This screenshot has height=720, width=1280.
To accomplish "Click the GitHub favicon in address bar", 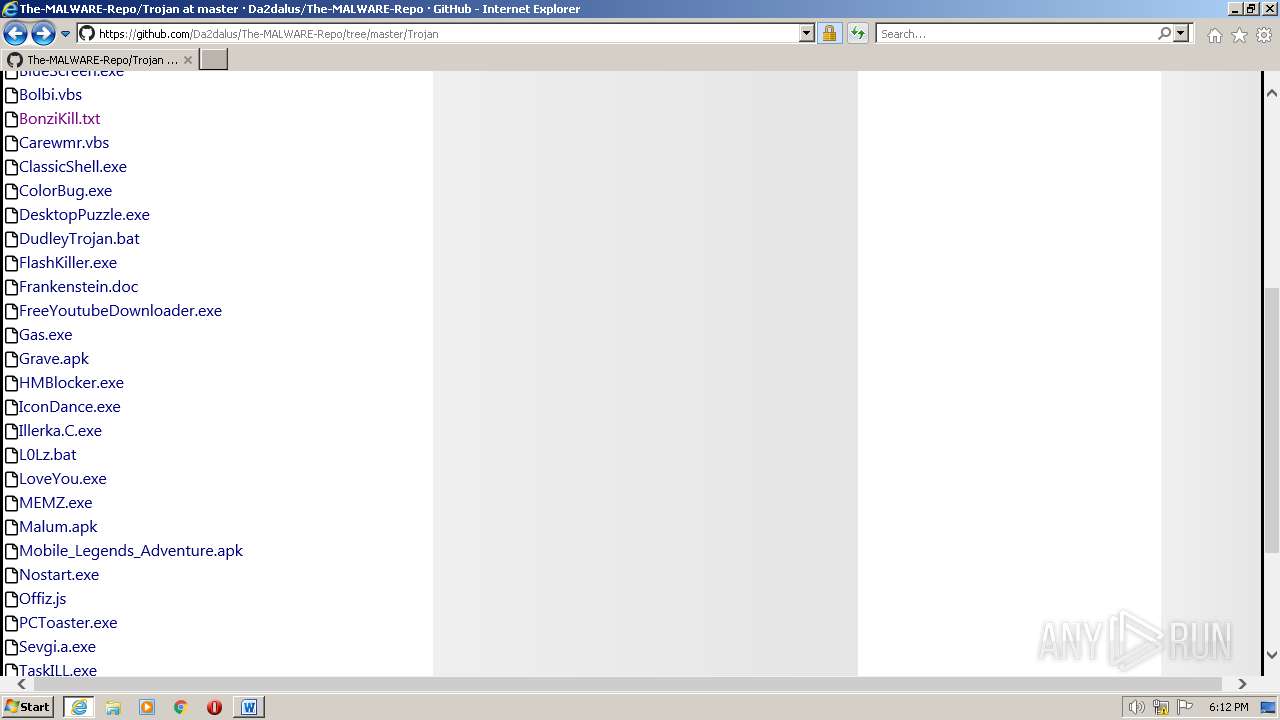I will [x=87, y=33].
